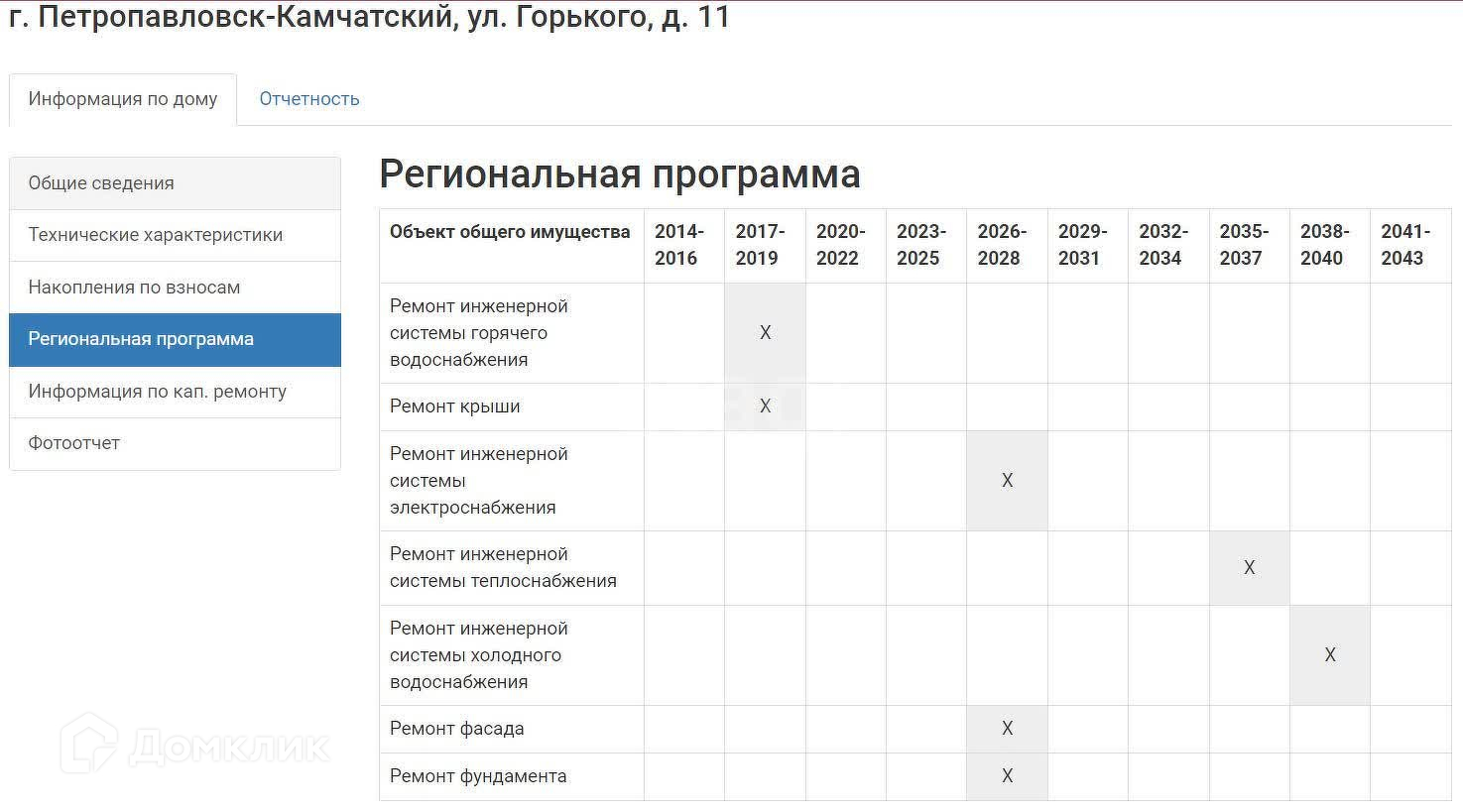Select Общие сведения in sidebar
Screen dimensions: 1463x812
coord(176,183)
